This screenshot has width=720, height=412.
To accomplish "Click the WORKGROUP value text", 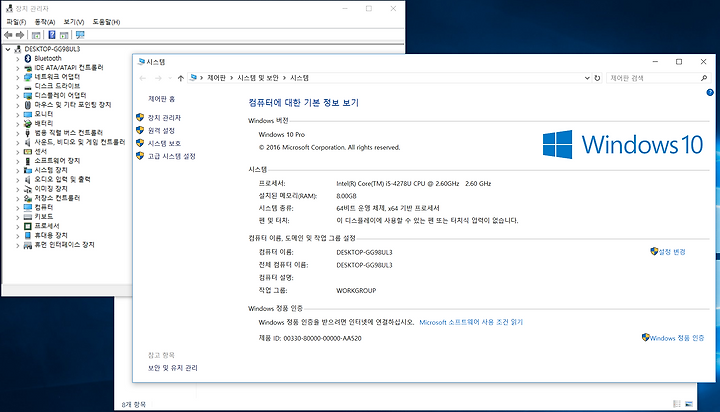I will (x=356, y=291).
